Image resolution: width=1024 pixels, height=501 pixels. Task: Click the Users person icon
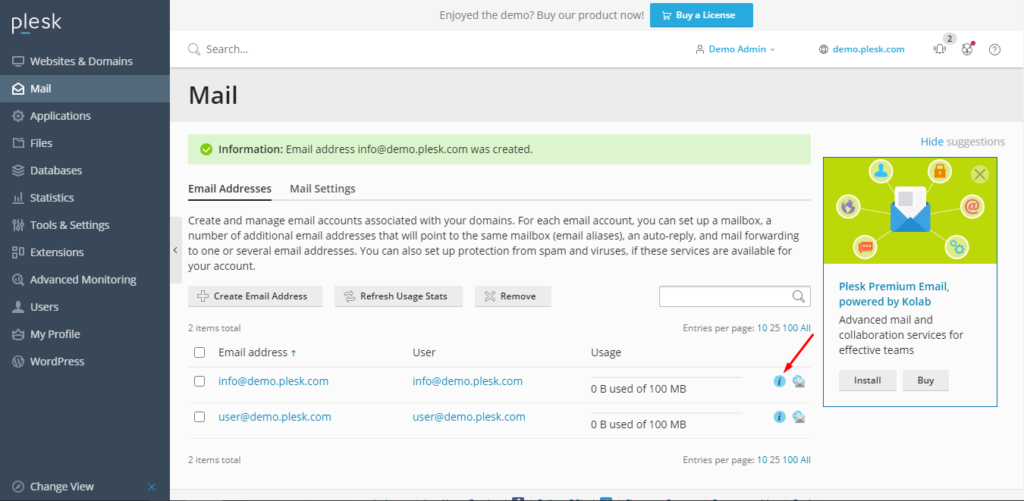(x=18, y=307)
